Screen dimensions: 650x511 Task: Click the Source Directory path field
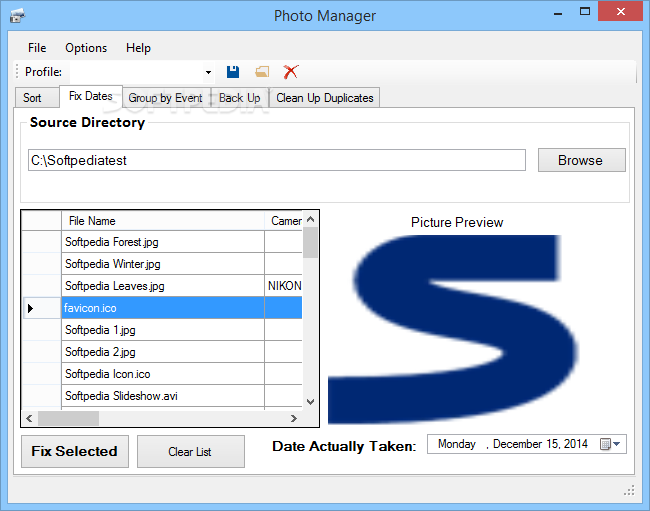[x=277, y=160]
